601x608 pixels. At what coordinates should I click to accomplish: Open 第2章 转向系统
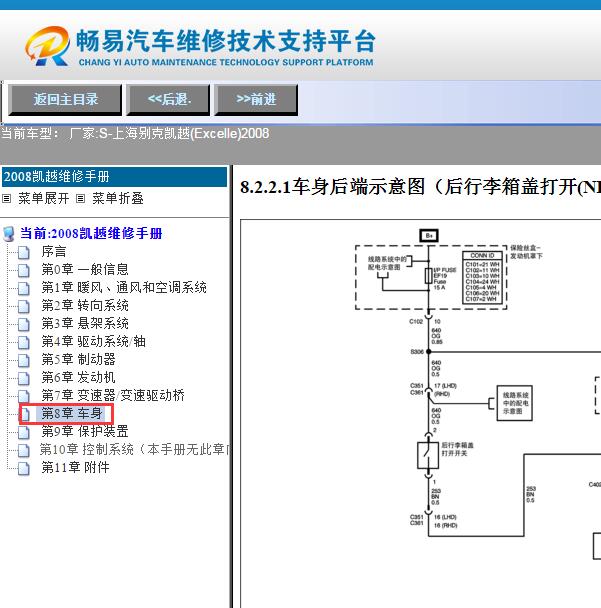[x=85, y=305]
